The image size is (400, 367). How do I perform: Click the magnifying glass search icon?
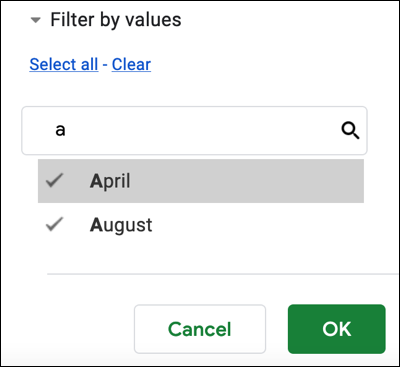(x=350, y=130)
